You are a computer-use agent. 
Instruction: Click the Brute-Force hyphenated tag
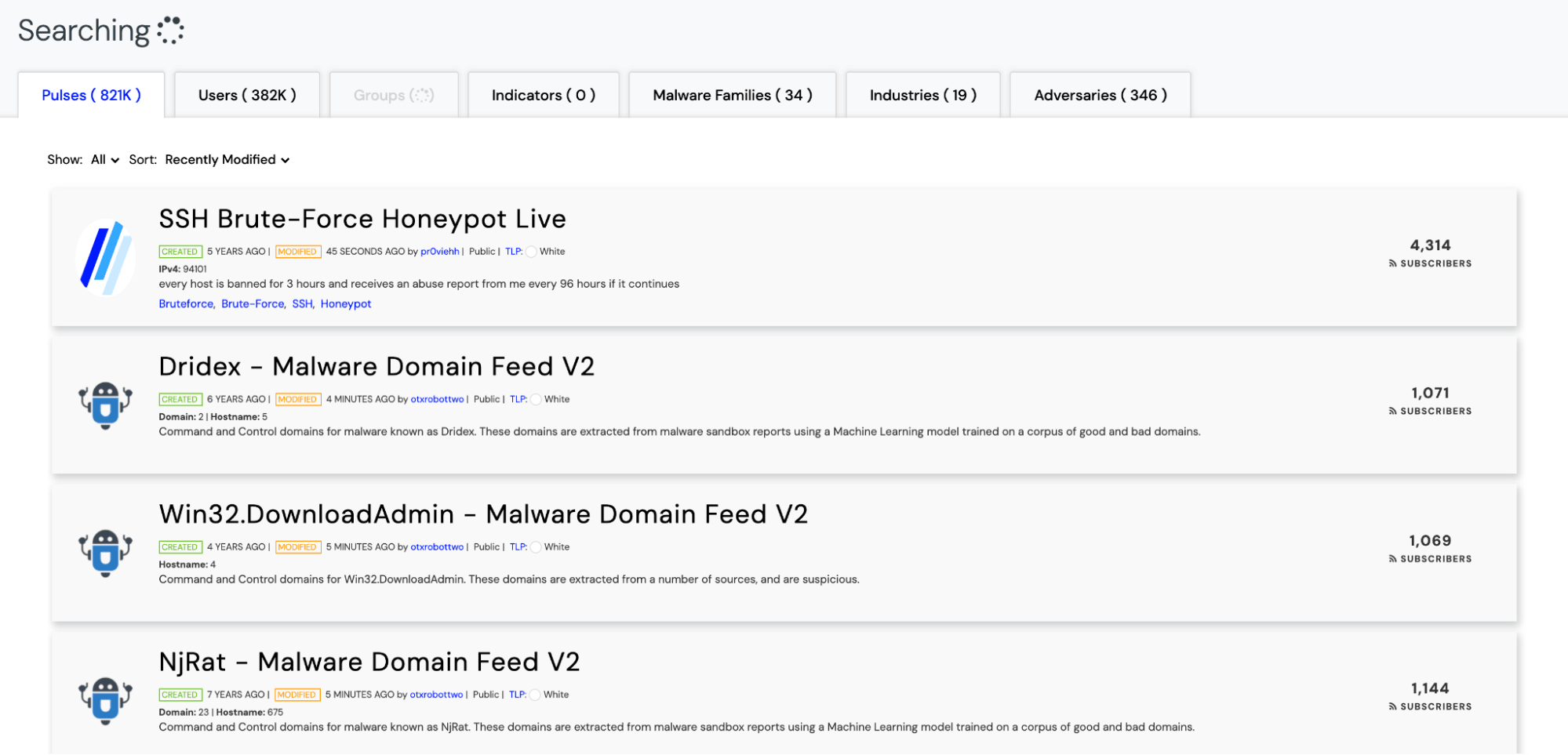(x=253, y=304)
